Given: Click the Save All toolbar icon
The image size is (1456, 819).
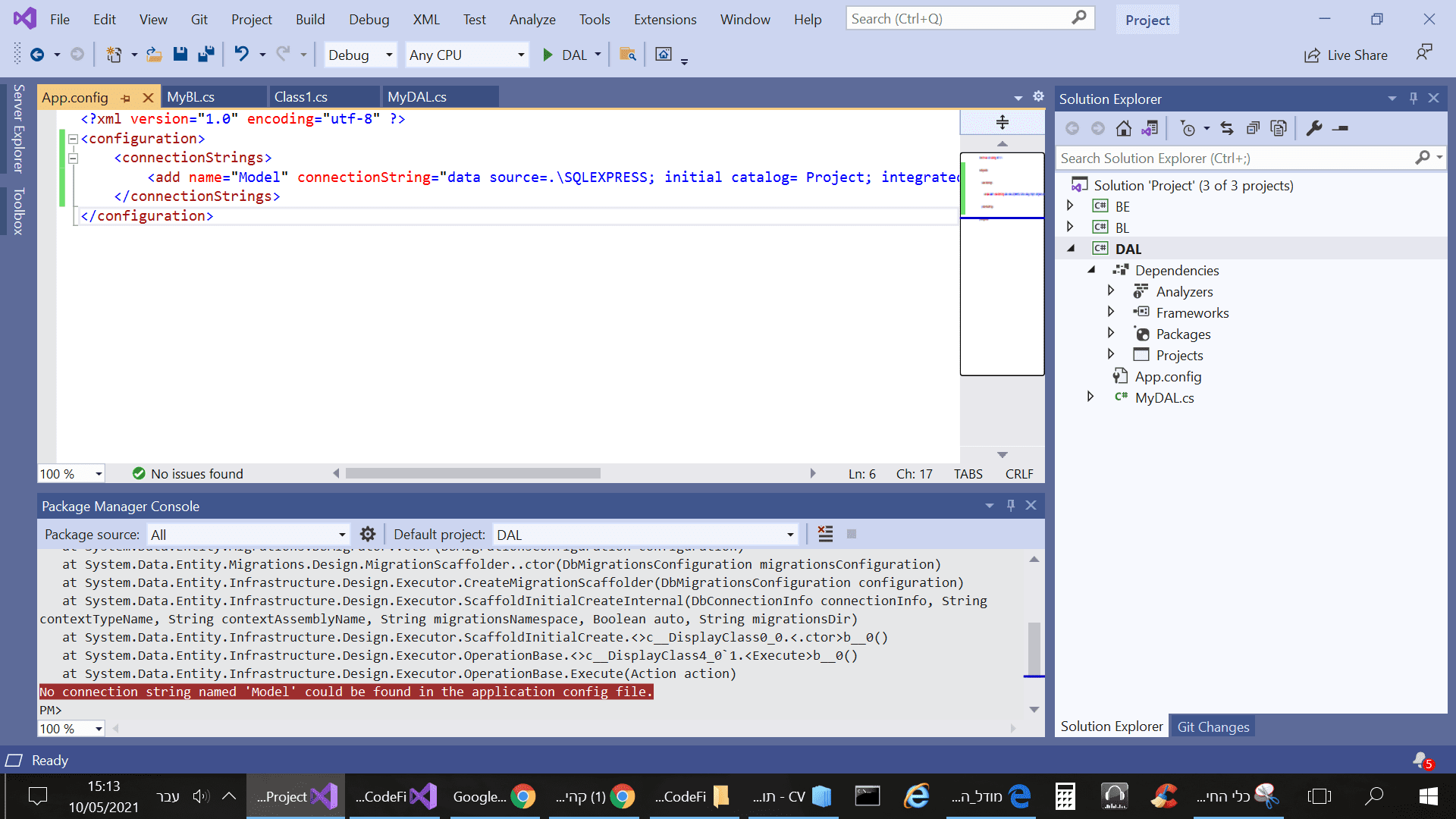Looking at the screenshot, I should coord(206,55).
